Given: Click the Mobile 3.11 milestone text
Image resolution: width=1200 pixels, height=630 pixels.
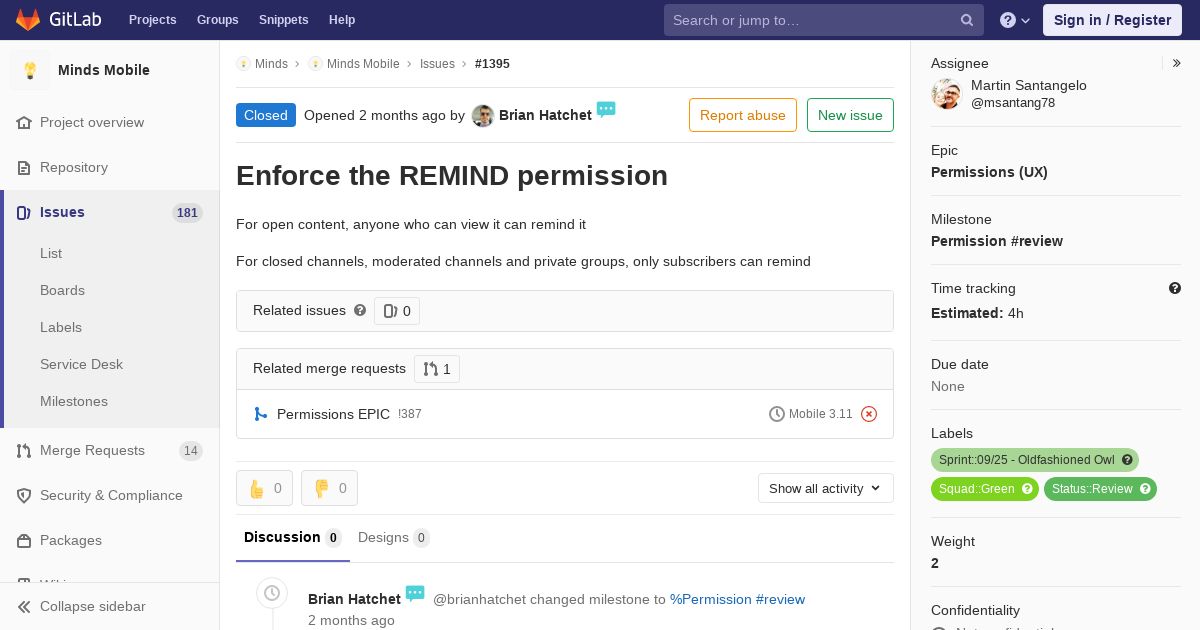Looking at the screenshot, I should point(821,414).
